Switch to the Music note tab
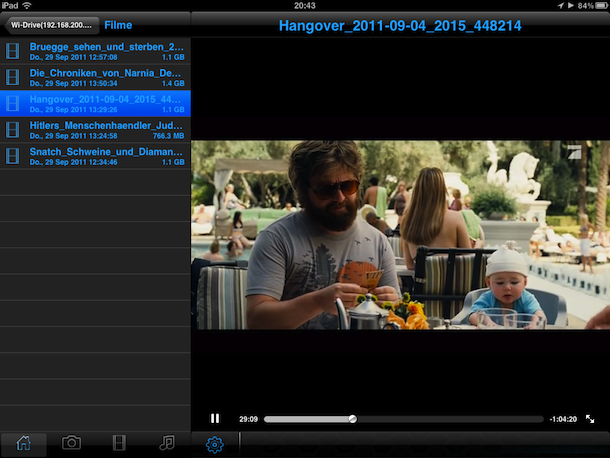This screenshot has width=610, height=458. click(167, 443)
